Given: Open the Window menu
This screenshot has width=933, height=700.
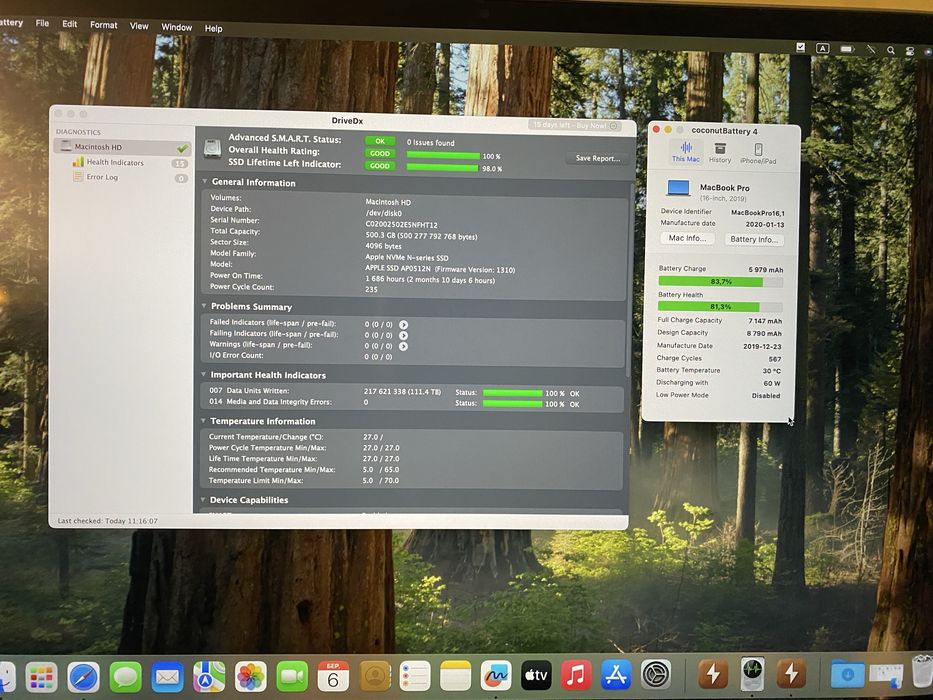Looking at the screenshot, I should tap(177, 27).
